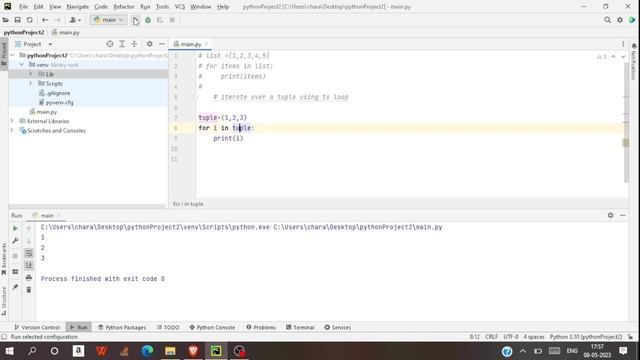Click the editor vertical scrollbar
This screenshot has height=360, width=640.
(x=626, y=122)
